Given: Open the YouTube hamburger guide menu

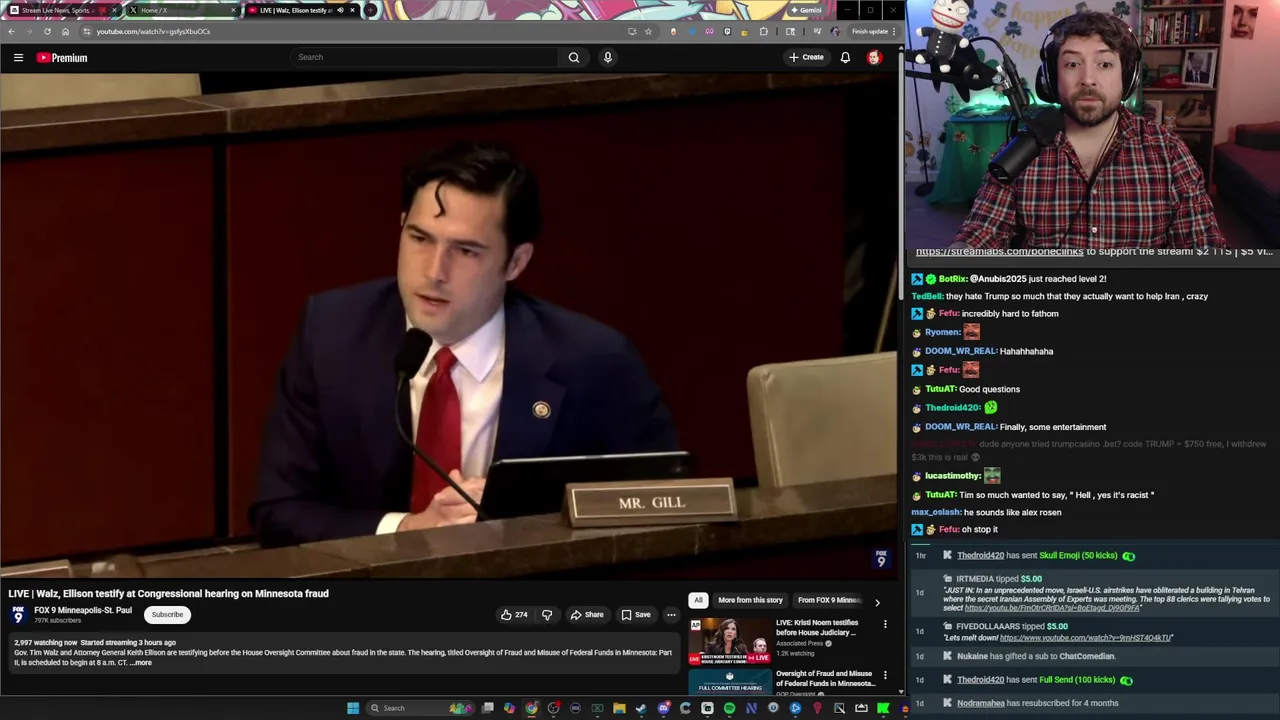Looking at the screenshot, I should click(18, 57).
